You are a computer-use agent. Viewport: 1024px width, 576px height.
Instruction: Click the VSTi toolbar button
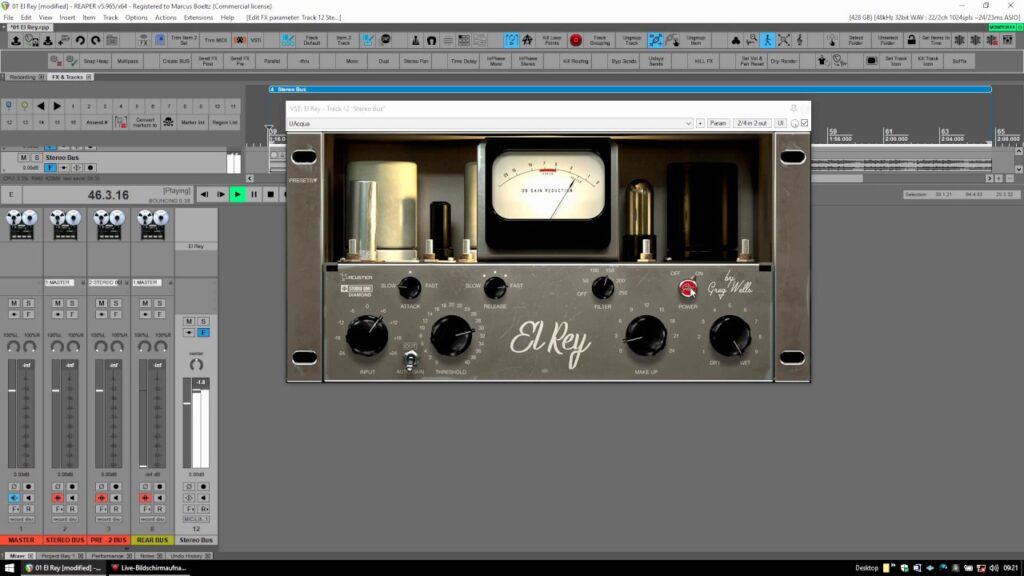pos(256,40)
